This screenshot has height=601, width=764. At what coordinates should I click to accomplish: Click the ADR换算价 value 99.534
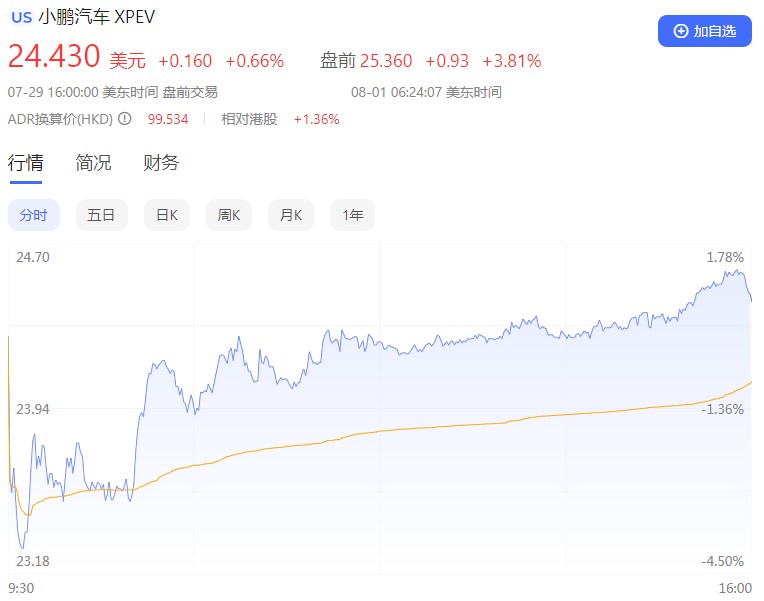coord(168,119)
